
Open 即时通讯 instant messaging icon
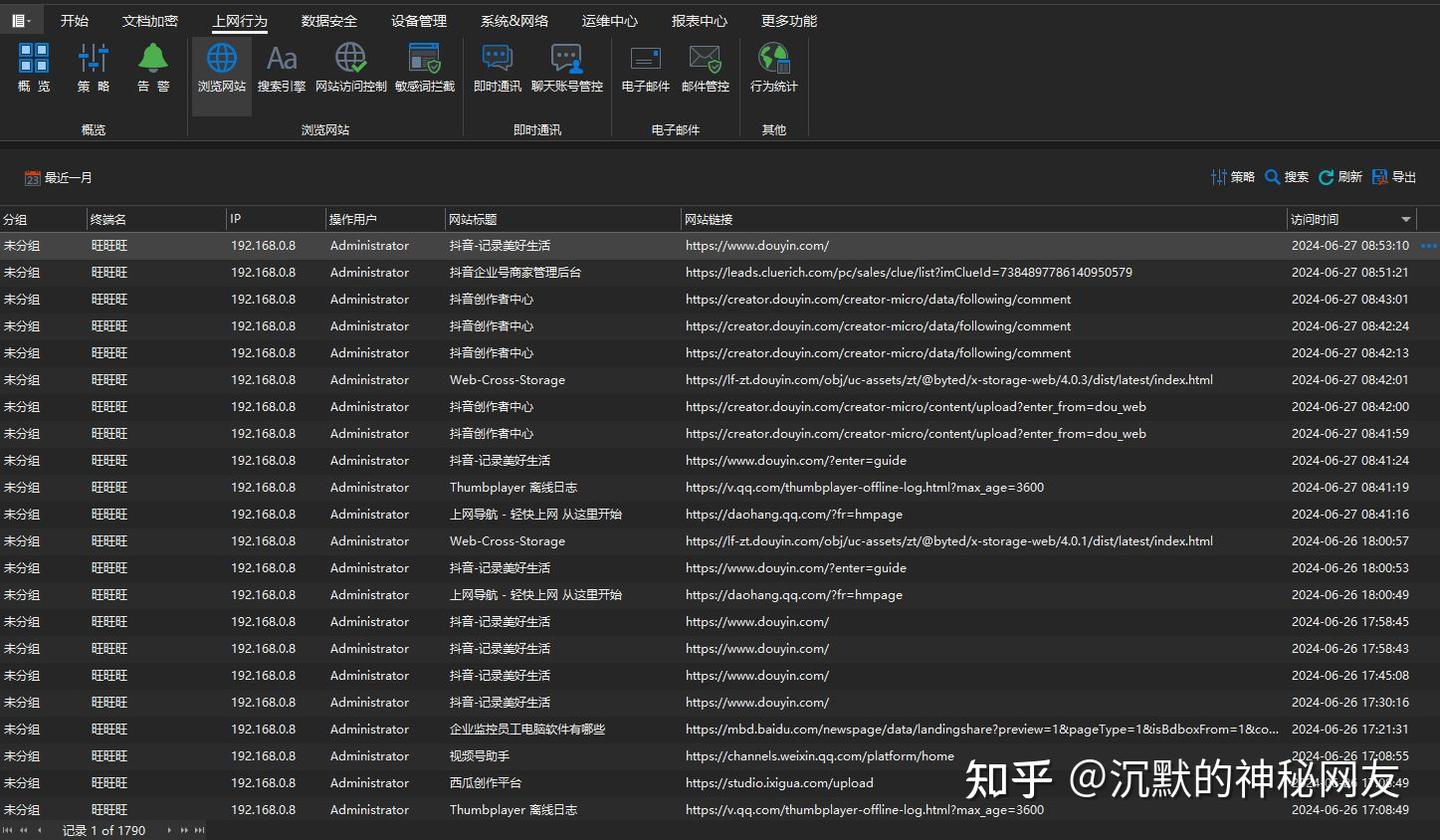[497, 68]
